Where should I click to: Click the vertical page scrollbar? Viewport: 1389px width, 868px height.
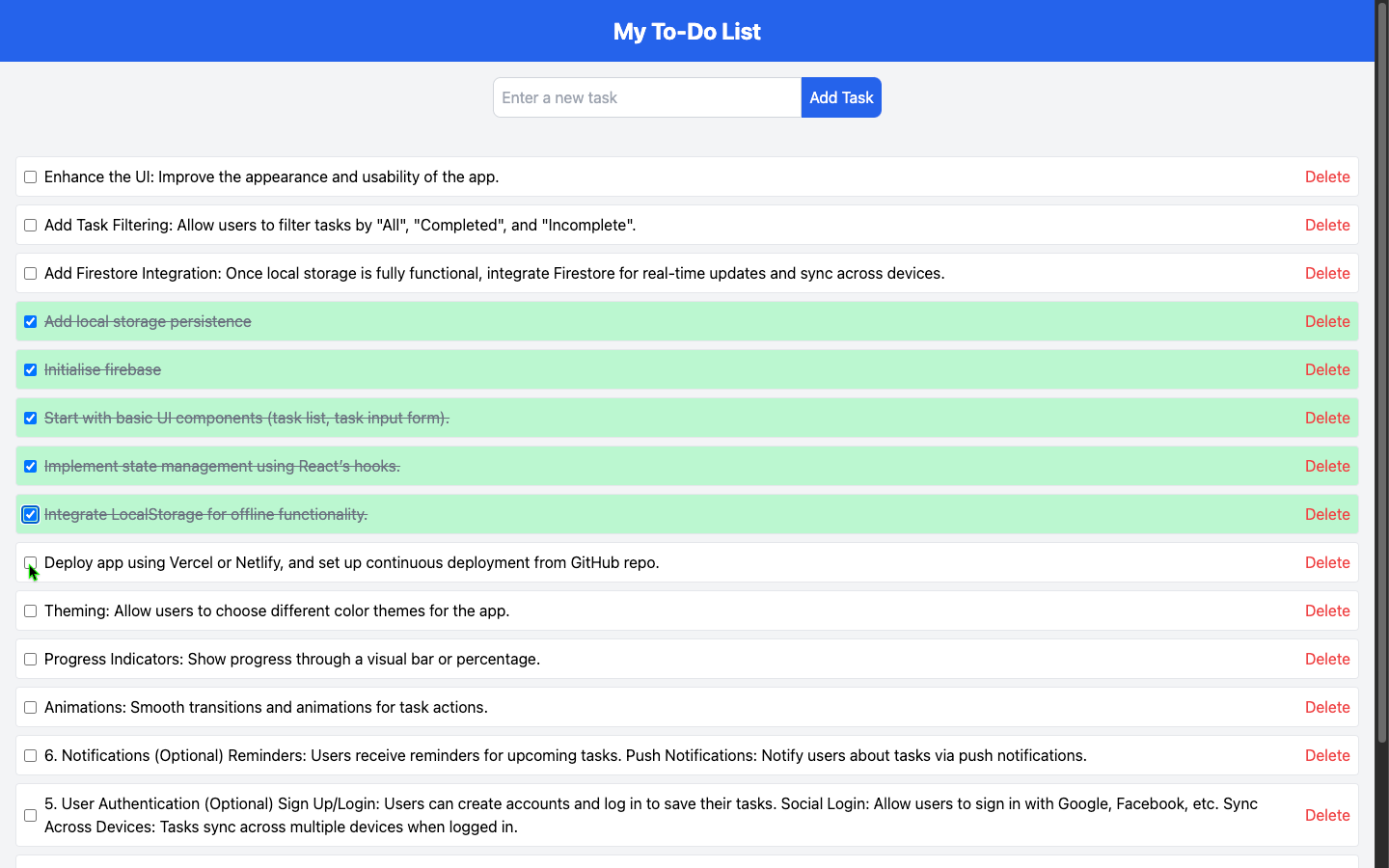(x=1381, y=386)
